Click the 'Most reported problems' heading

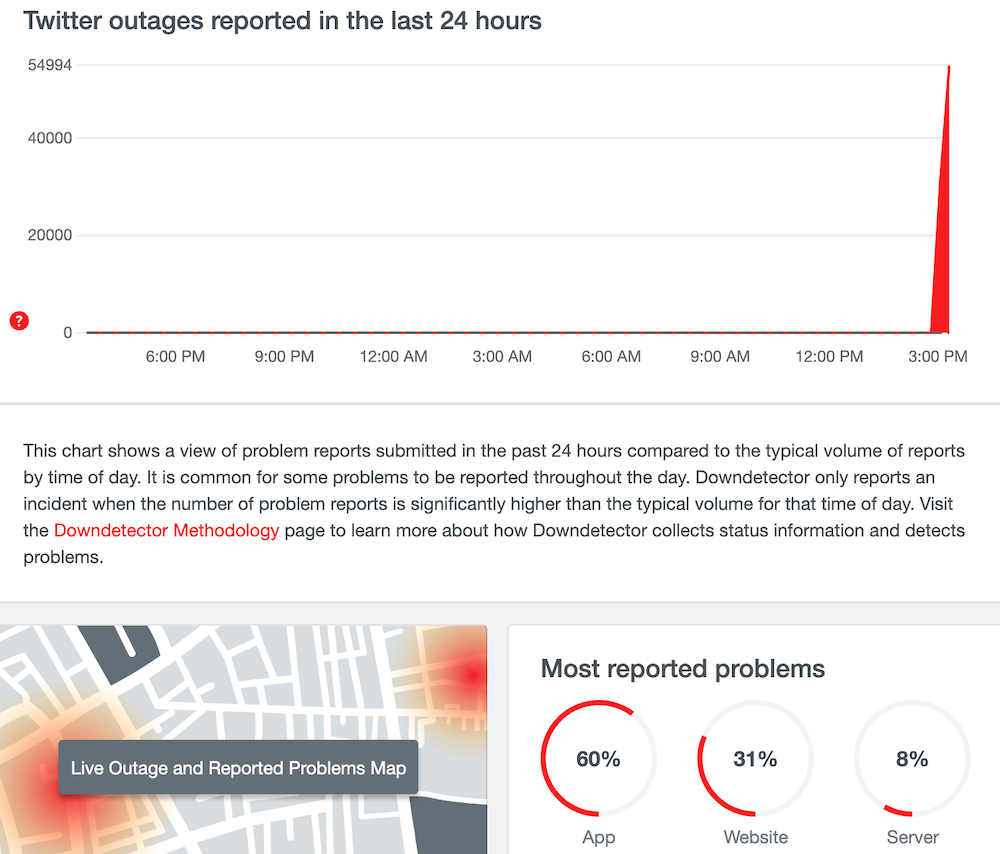(682, 669)
